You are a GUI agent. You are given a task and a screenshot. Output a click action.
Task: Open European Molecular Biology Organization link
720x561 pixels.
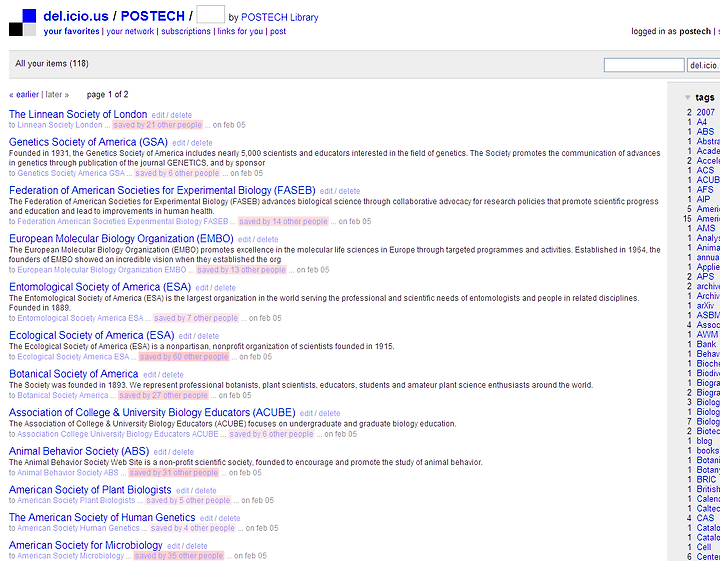(x=121, y=239)
